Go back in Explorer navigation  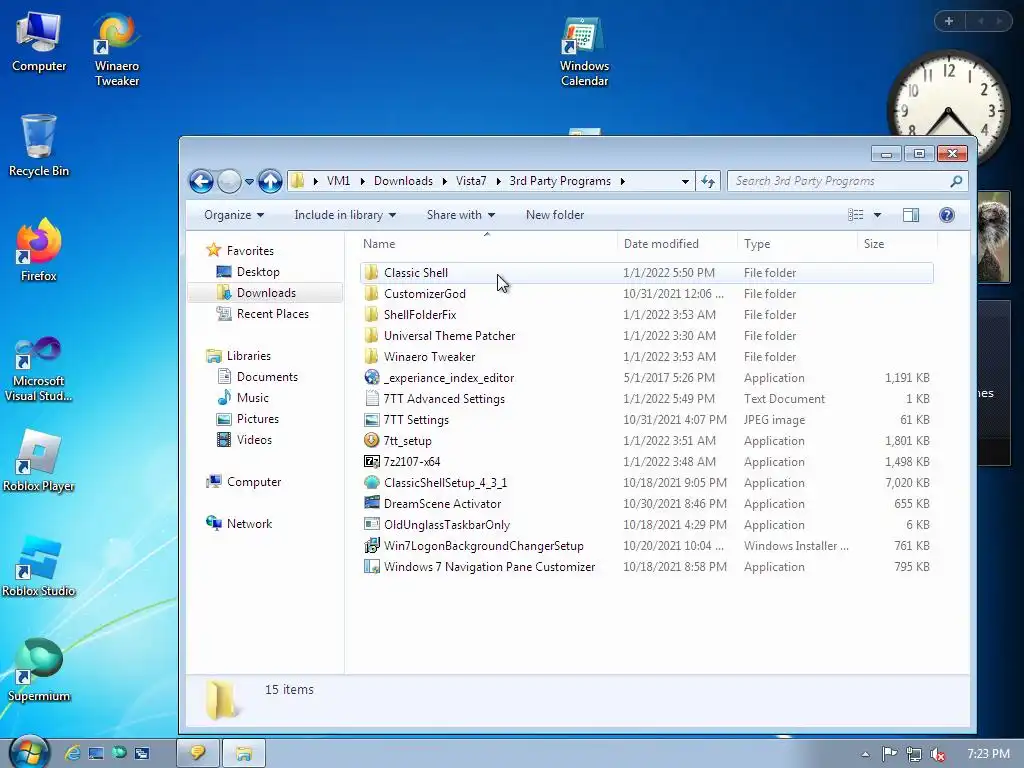tap(201, 181)
